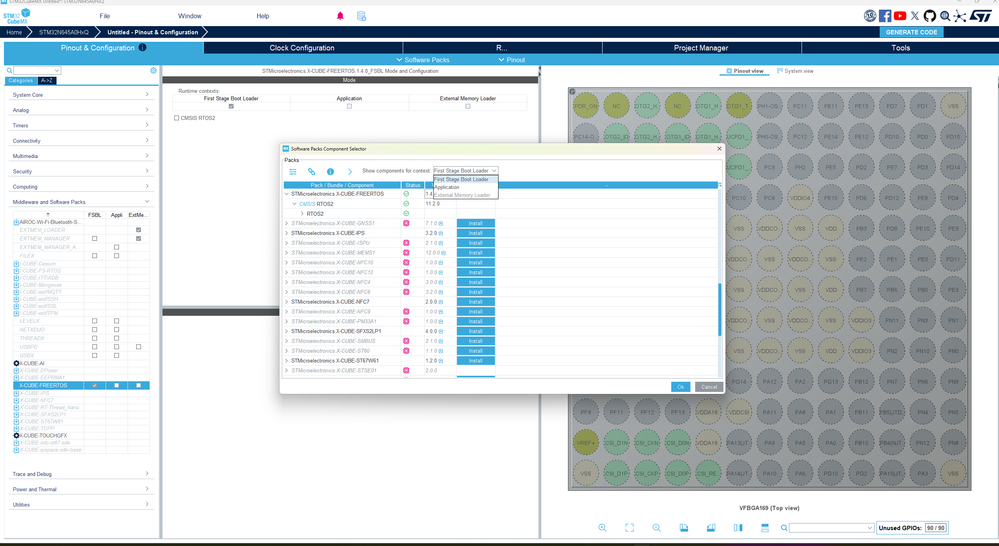The image size is (999, 546).
Task: Collapse the STMicroelectronics.X-CUBE-FREERTOS pack row
Action: 287,194
